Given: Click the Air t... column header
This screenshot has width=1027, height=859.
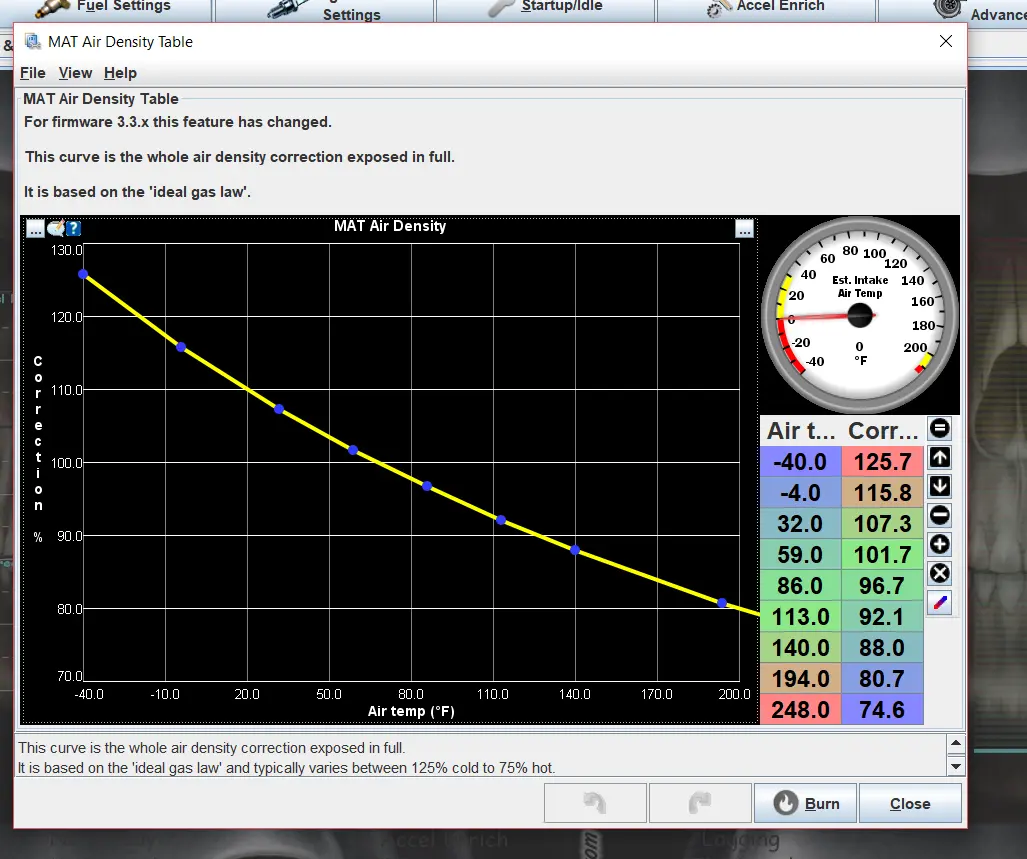Looking at the screenshot, I should pyautogui.click(x=800, y=431).
